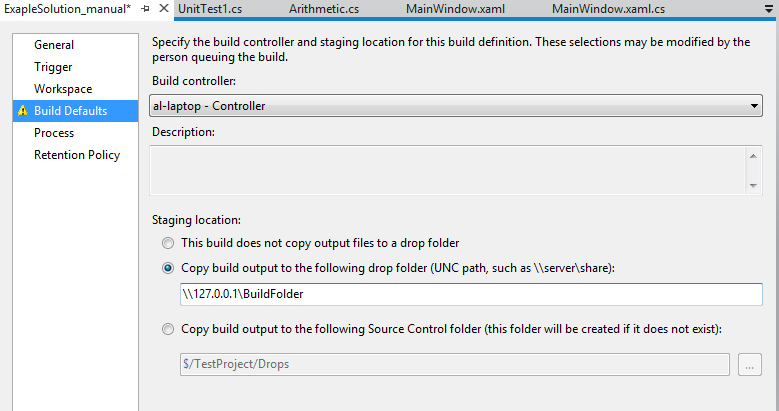Screen dimensions: 779x411
Task: Pin the ExapleSolution_manual tab
Action: click(145, 9)
